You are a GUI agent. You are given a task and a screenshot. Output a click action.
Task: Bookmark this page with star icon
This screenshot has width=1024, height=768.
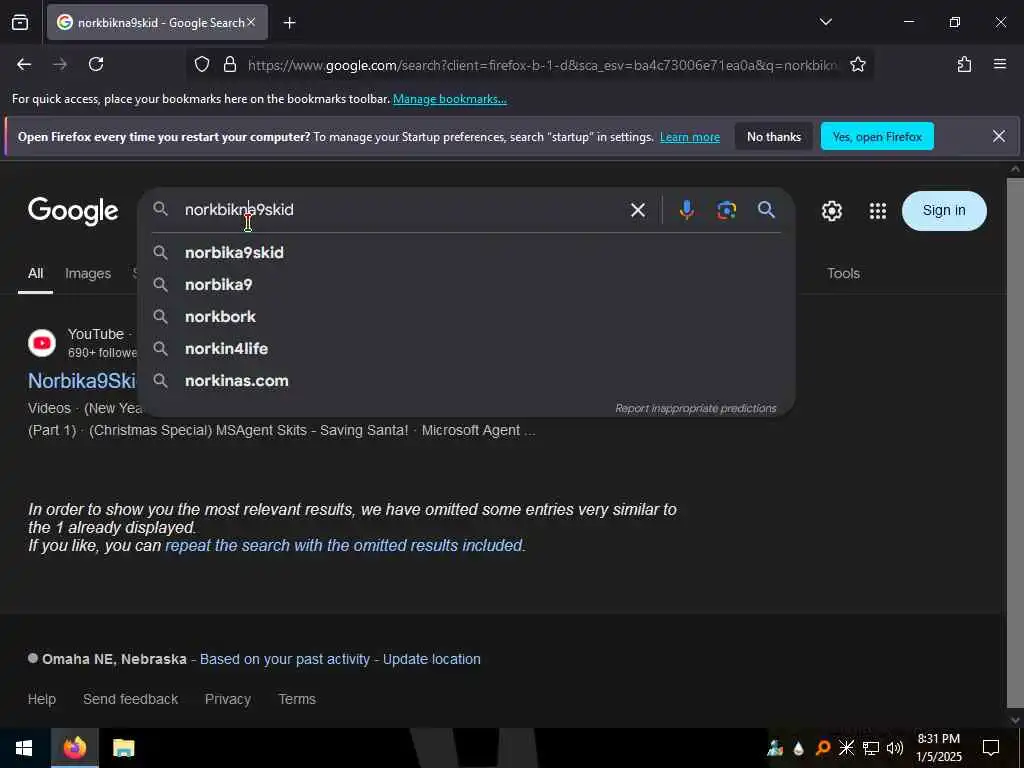857,65
